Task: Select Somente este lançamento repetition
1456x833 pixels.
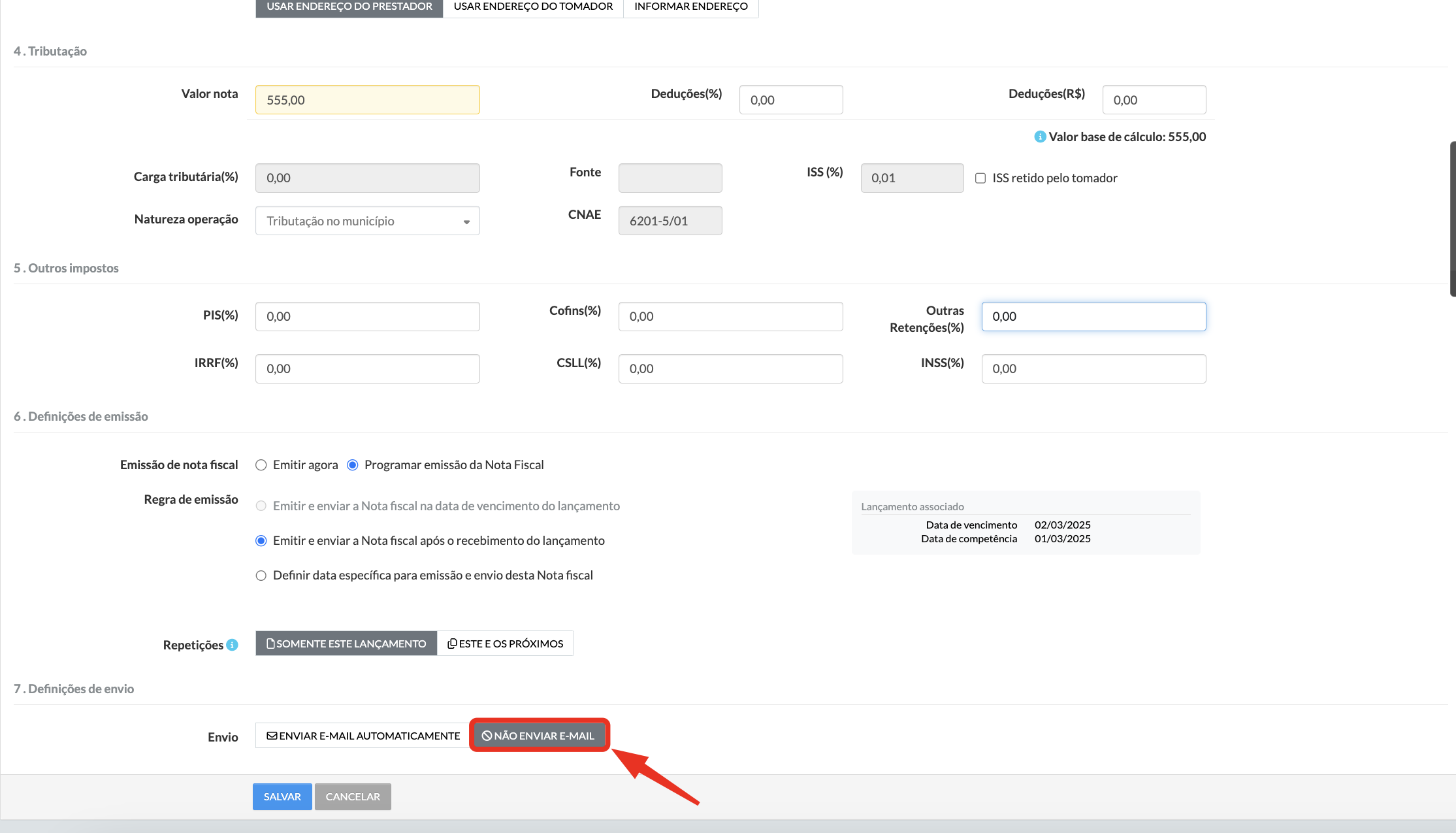Action: [346, 644]
